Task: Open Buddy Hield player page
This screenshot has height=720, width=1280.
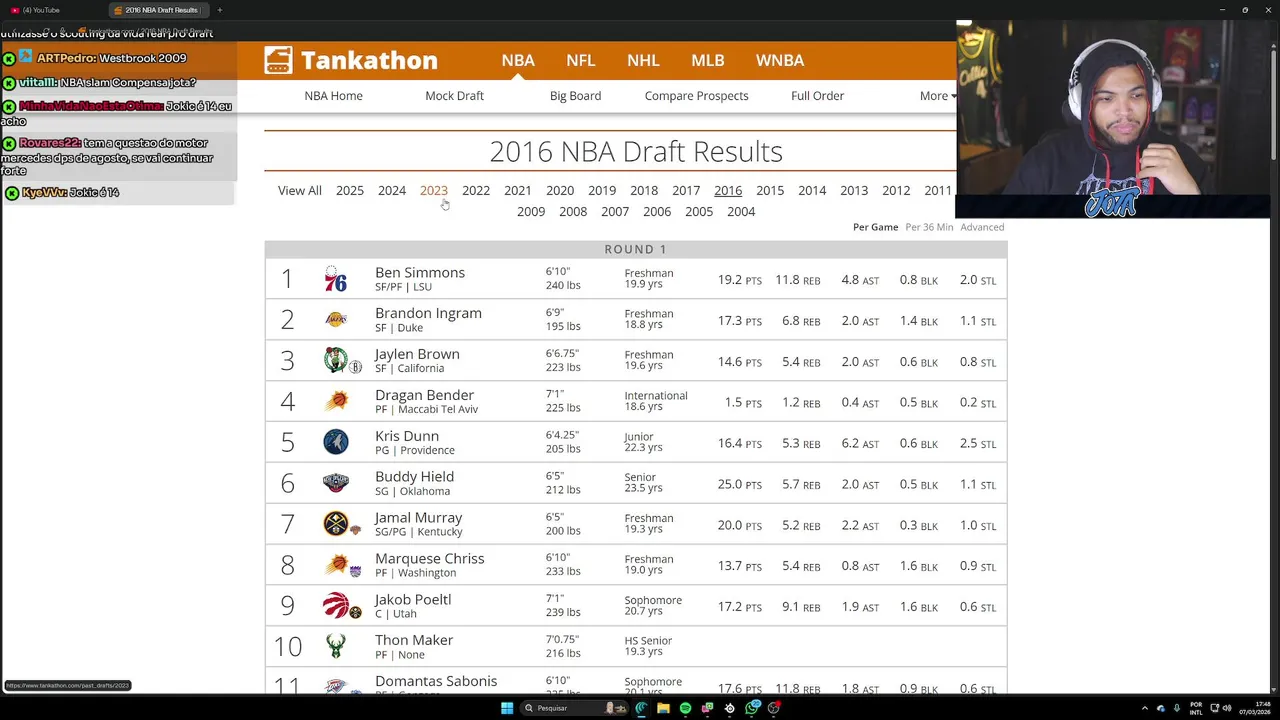Action: [414, 477]
